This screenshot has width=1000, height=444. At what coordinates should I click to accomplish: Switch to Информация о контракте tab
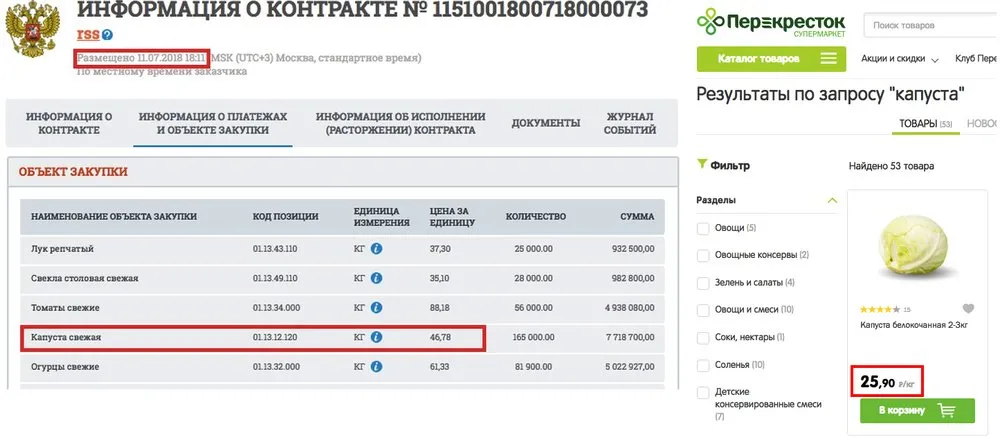[x=69, y=124]
